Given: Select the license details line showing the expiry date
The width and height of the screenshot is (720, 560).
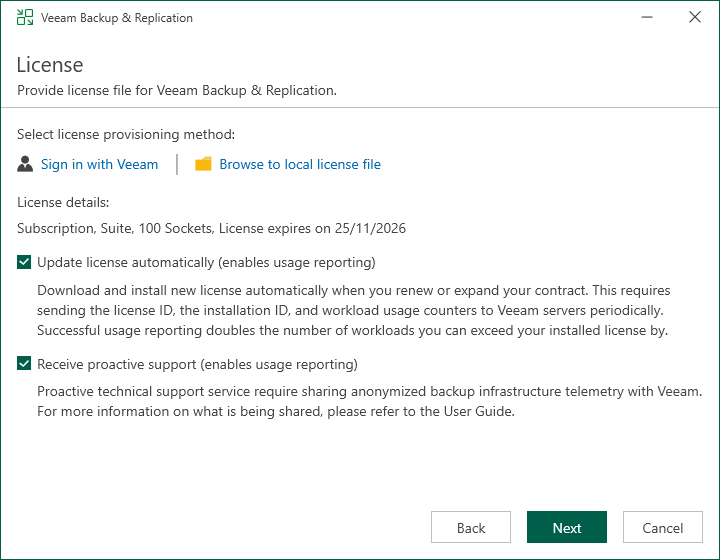Looking at the screenshot, I should point(211,228).
